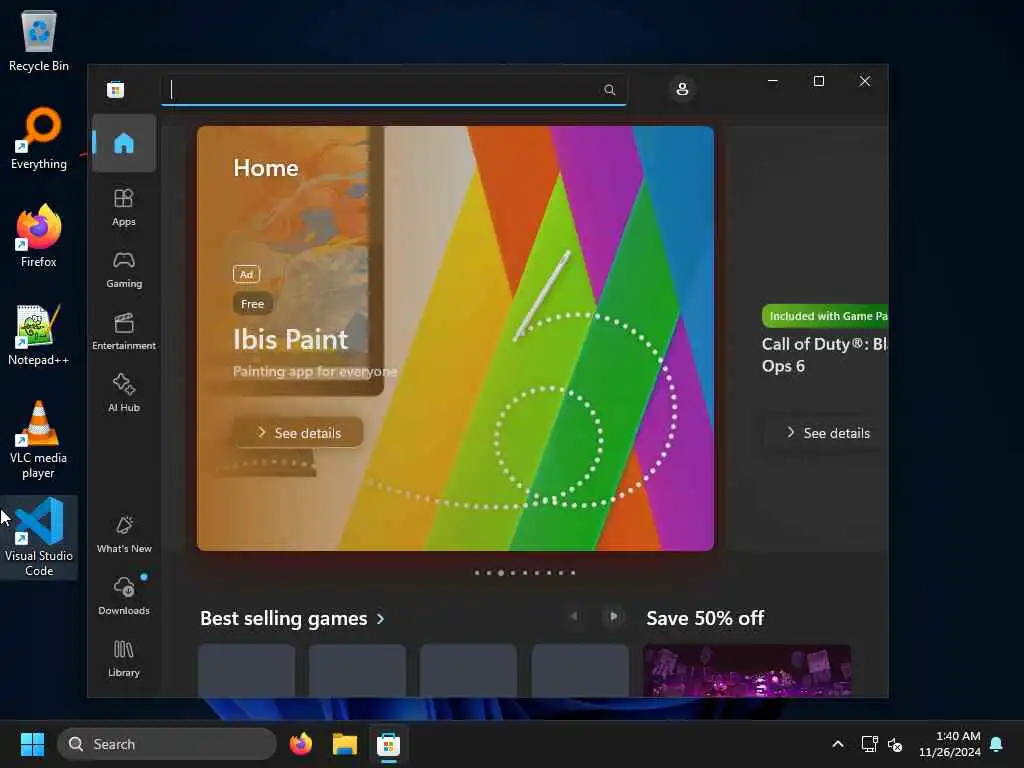
Task: Open the user account profile icon
Action: [x=682, y=89]
